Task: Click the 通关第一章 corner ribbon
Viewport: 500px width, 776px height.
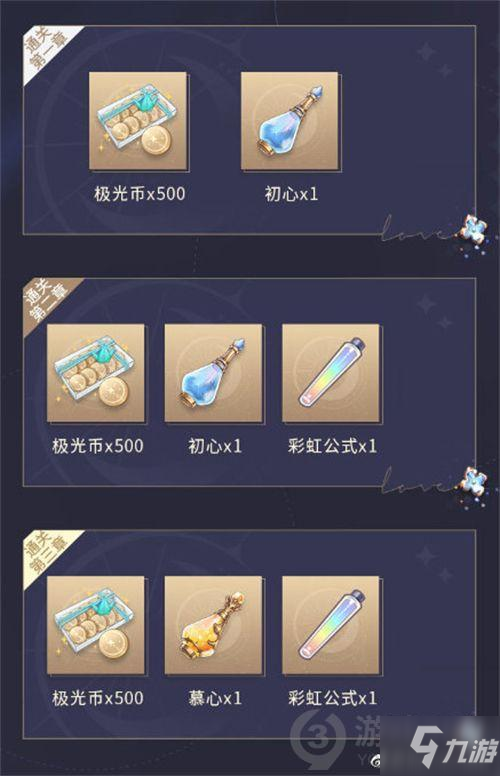Action: 47,49
